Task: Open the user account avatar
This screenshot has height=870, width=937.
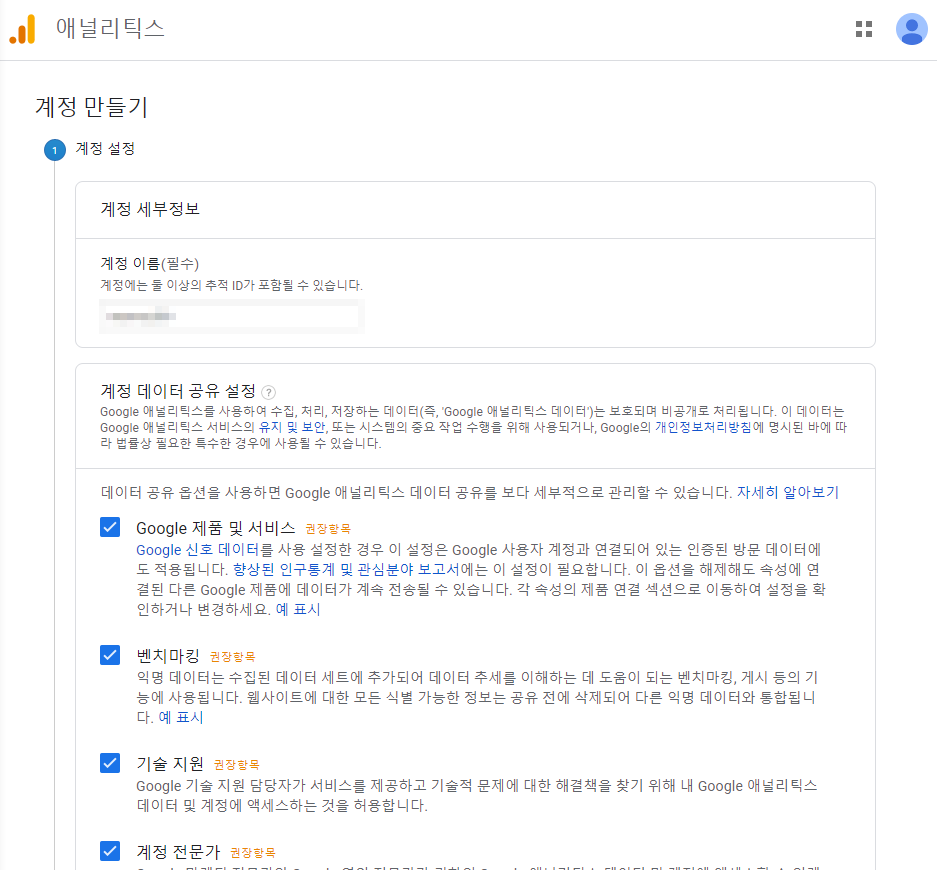Action: click(x=911, y=29)
